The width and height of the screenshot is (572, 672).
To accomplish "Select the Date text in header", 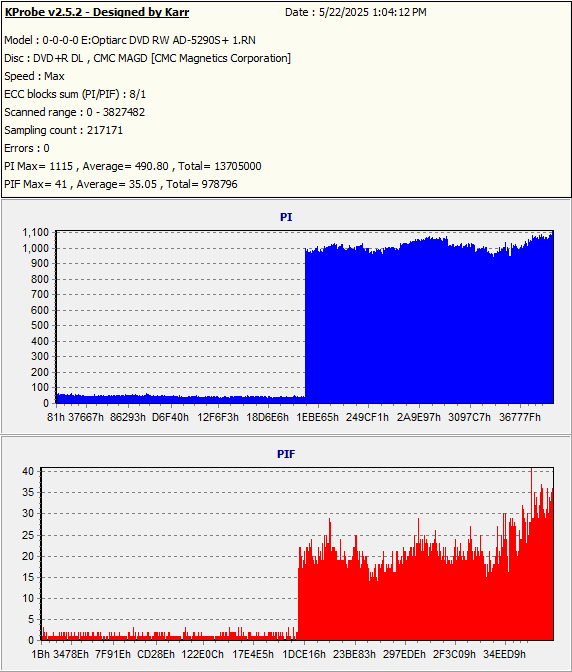I will pos(356,12).
